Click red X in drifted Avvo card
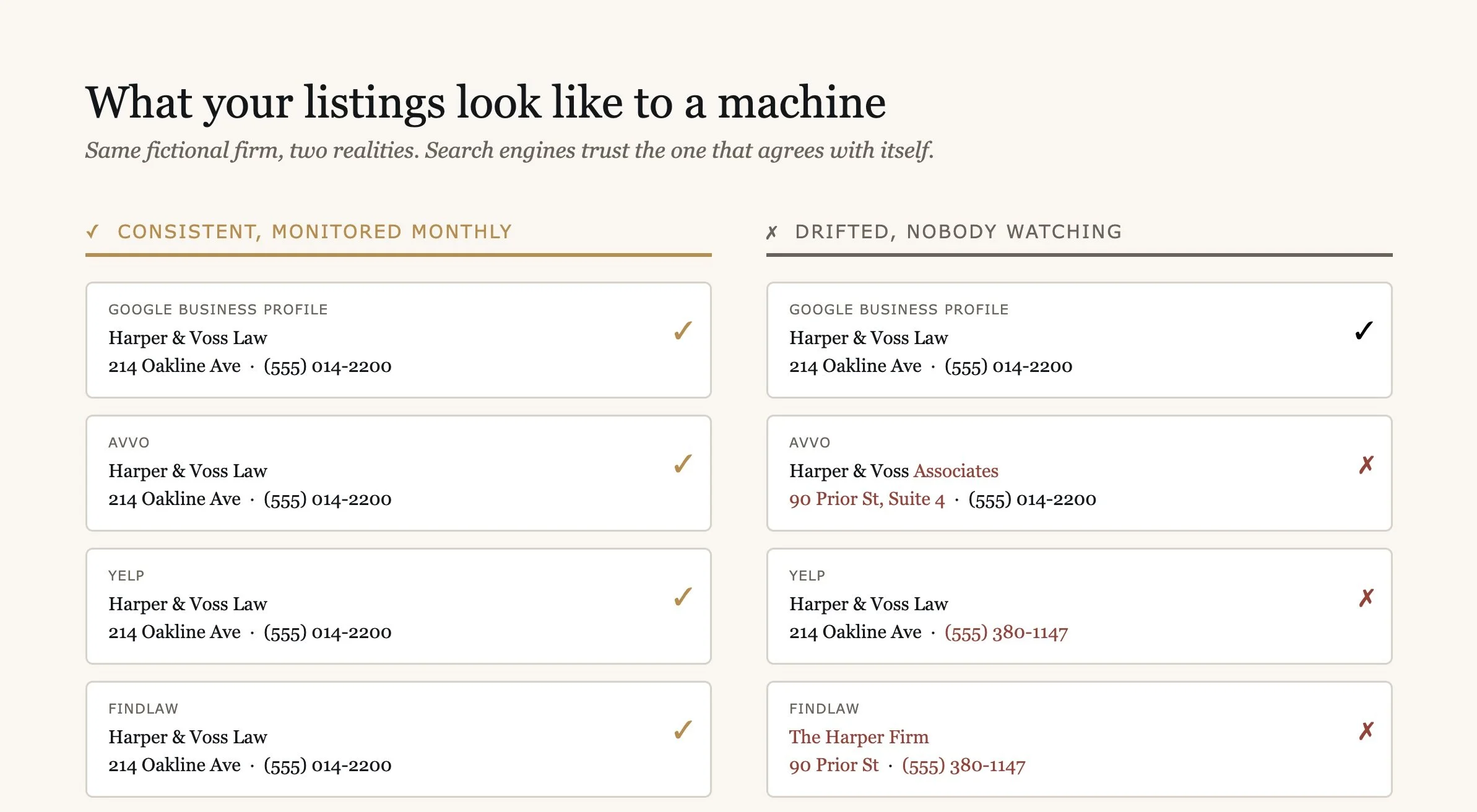The height and width of the screenshot is (812, 1477). click(1366, 465)
